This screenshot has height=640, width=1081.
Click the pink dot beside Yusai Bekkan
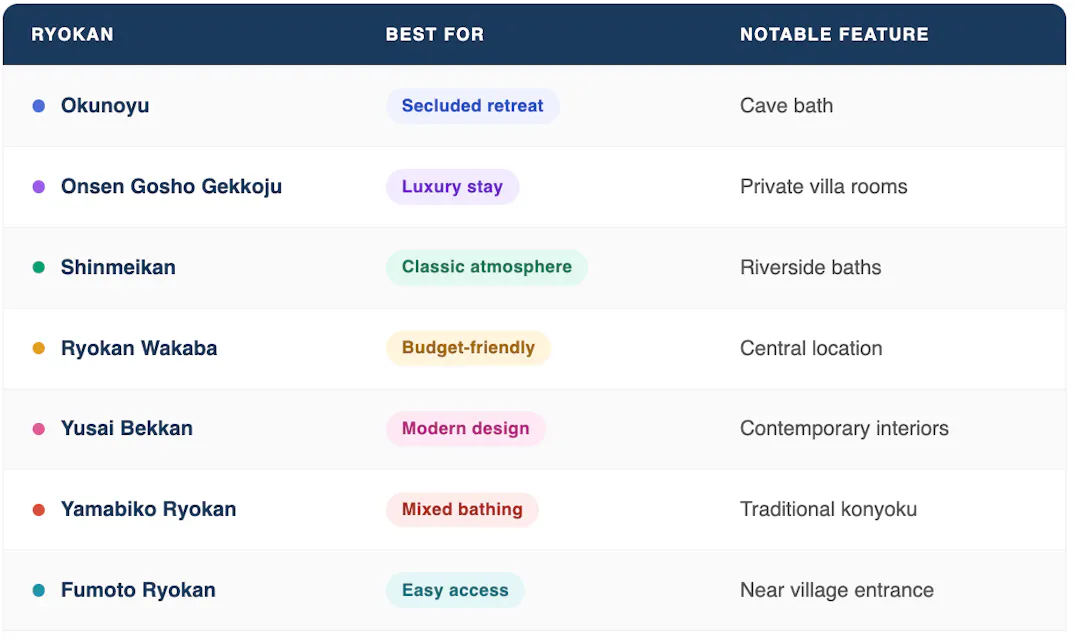click(x=39, y=429)
